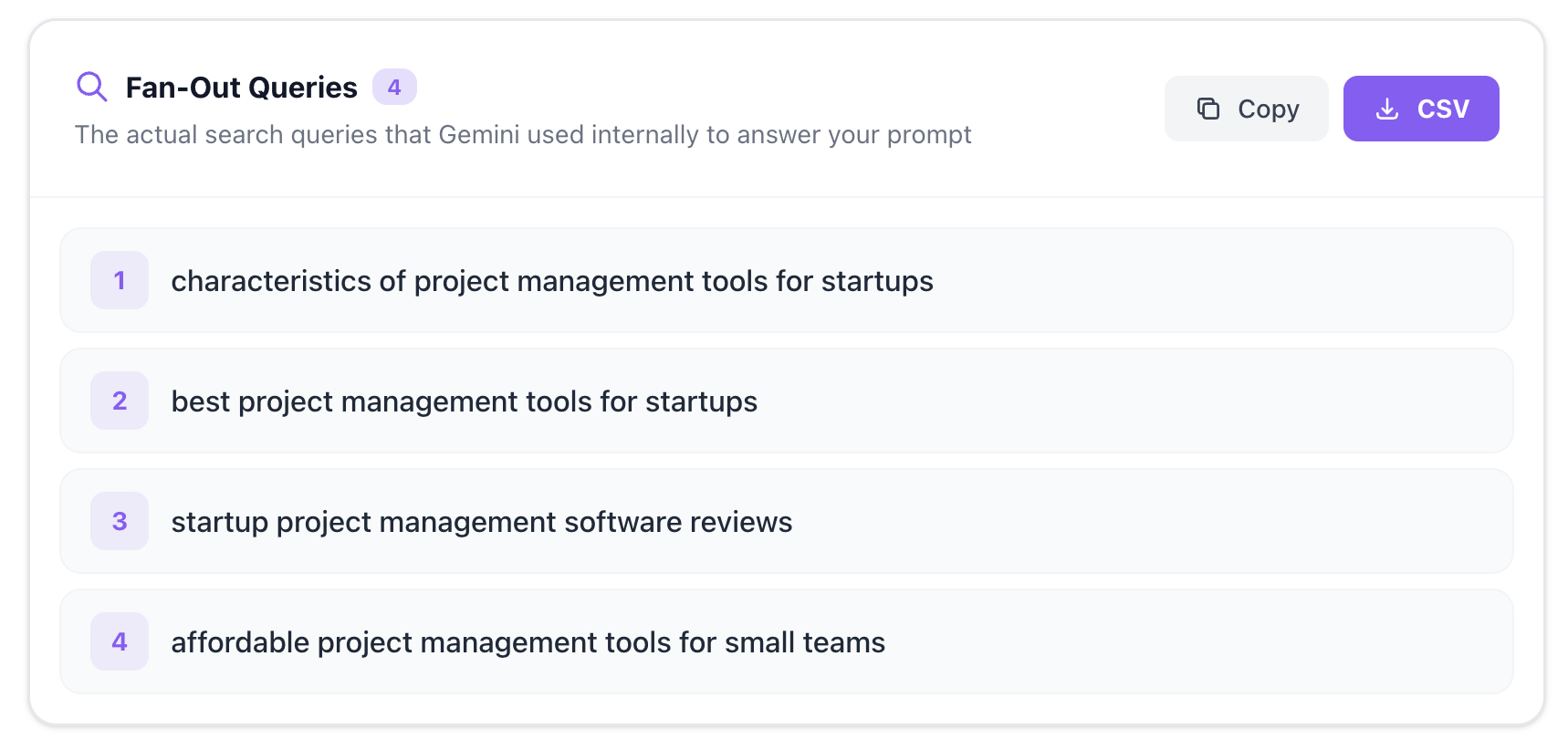
Task: Click the copy-to-clipboard icon on Copy button
Action: point(1208,109)
